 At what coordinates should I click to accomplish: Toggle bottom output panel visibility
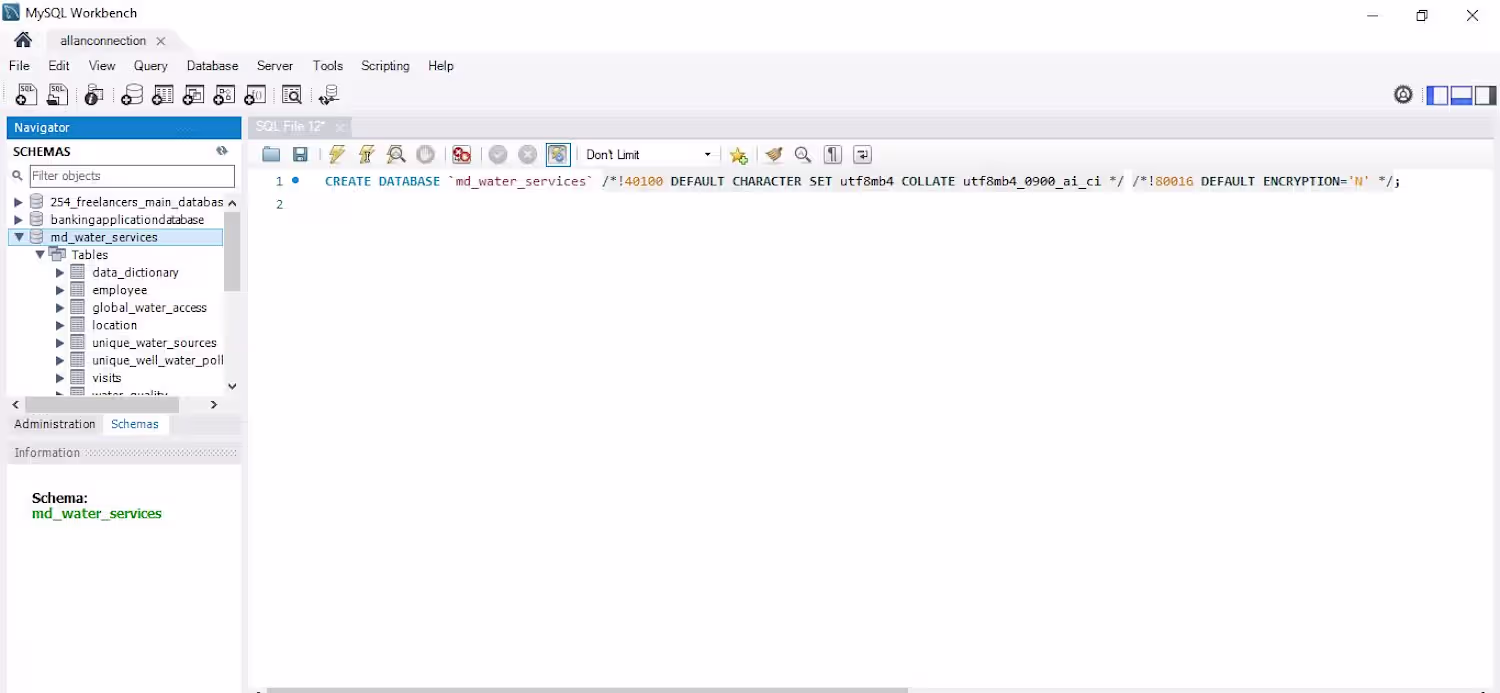(1461, 95)
